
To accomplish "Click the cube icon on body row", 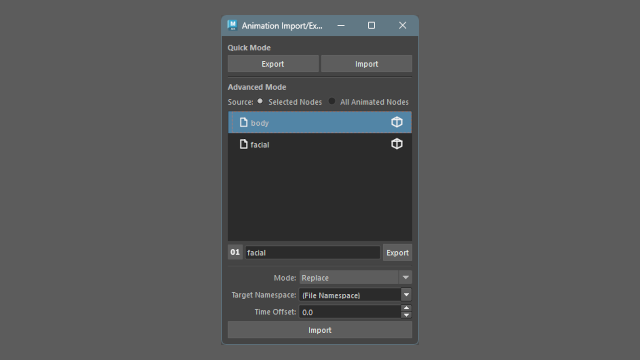I will pyautogui.click(x=397, y=122).
